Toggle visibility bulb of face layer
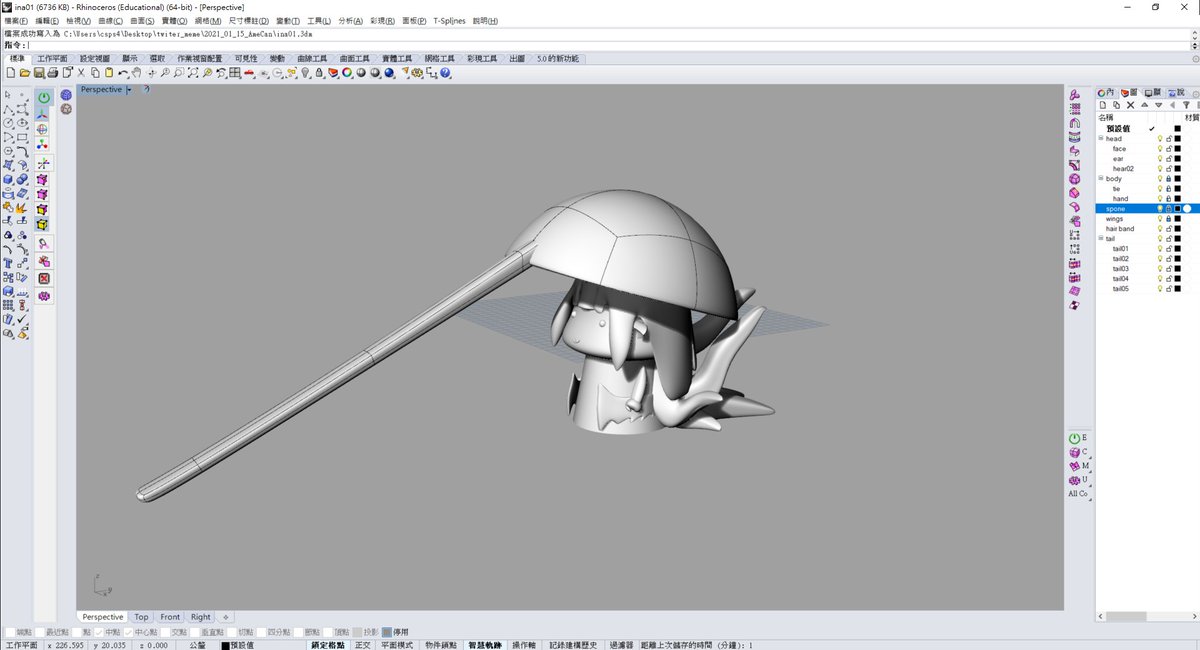This screenshot has height=650, width=1200. point(1160,149)
